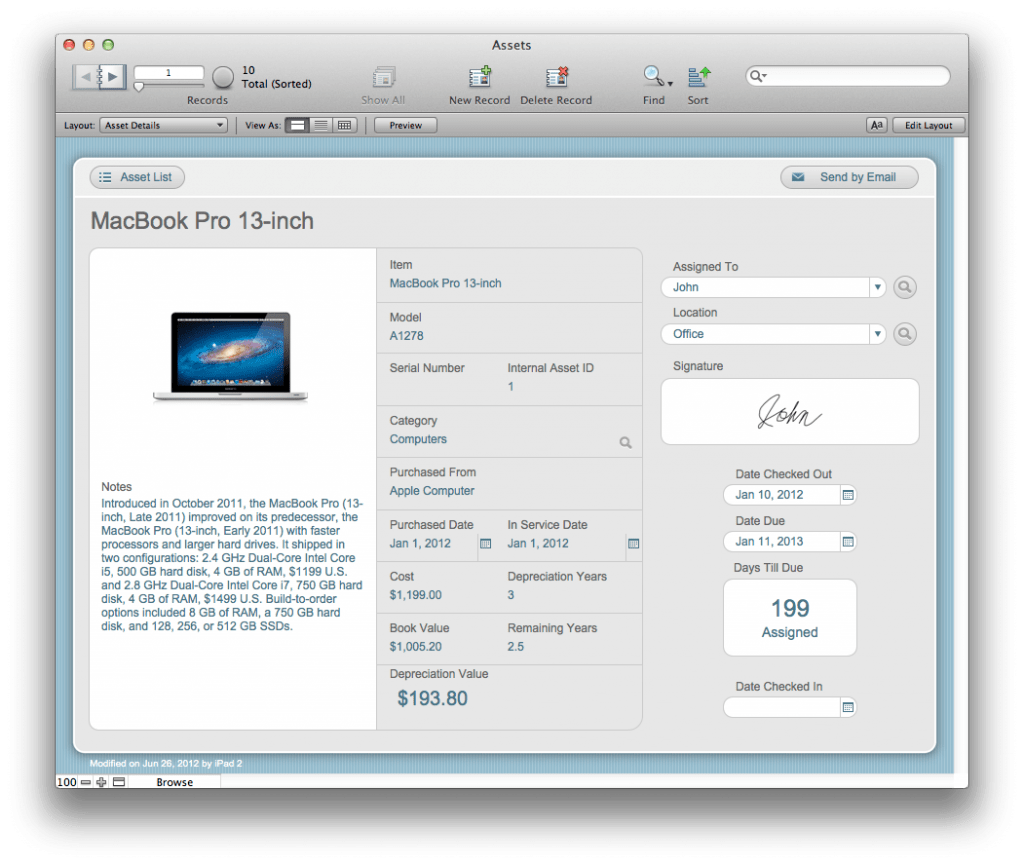This screenshot has height=865, width=1024.
Task: Click the zoom in icon in status bar
Action: coord(101,782)
